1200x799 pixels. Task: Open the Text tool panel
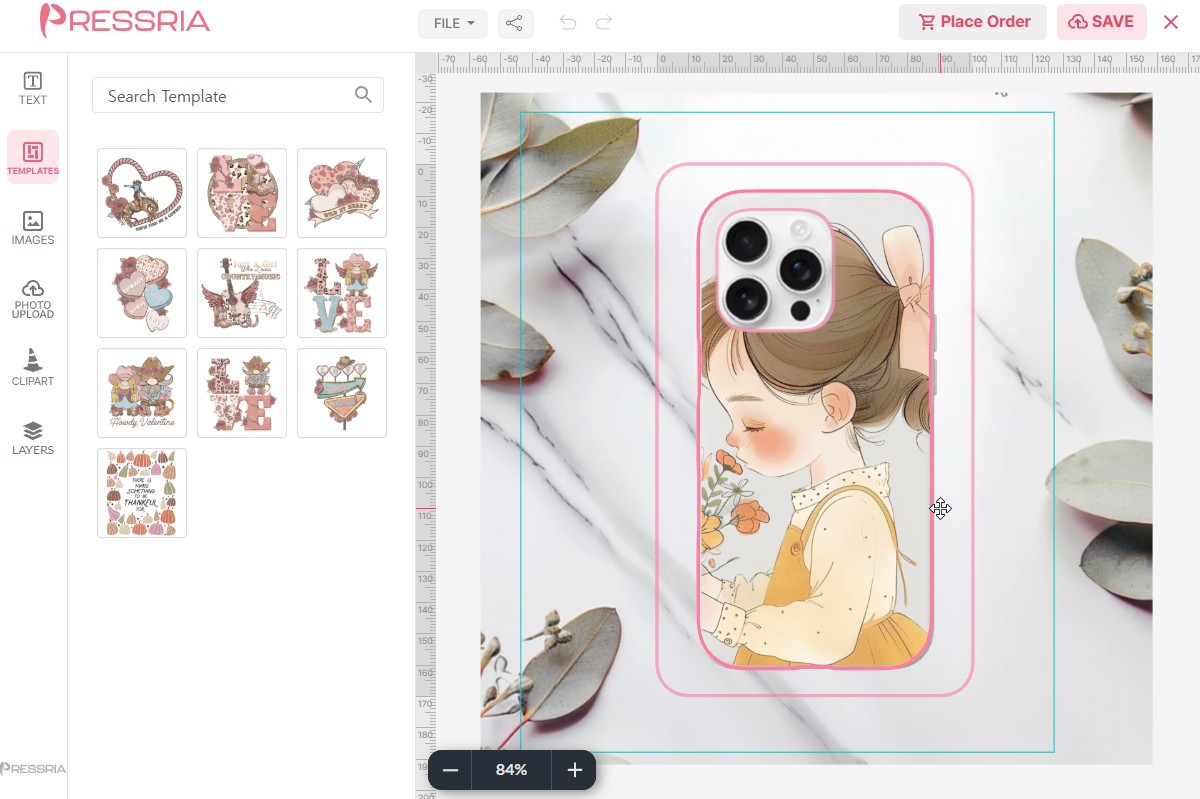tap(33, 89)
